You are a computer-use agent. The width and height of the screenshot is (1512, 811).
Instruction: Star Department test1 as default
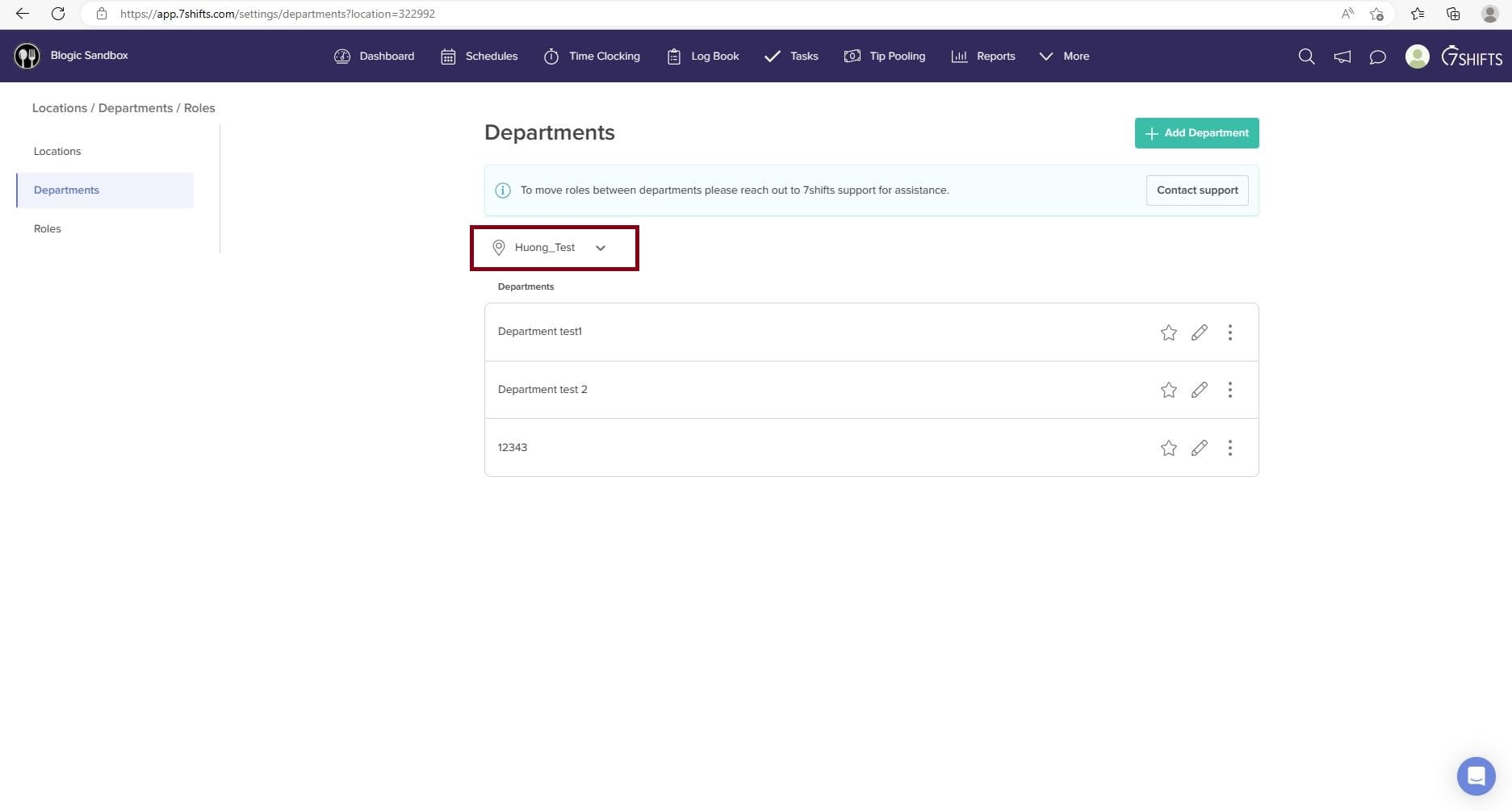[1168, 332]
